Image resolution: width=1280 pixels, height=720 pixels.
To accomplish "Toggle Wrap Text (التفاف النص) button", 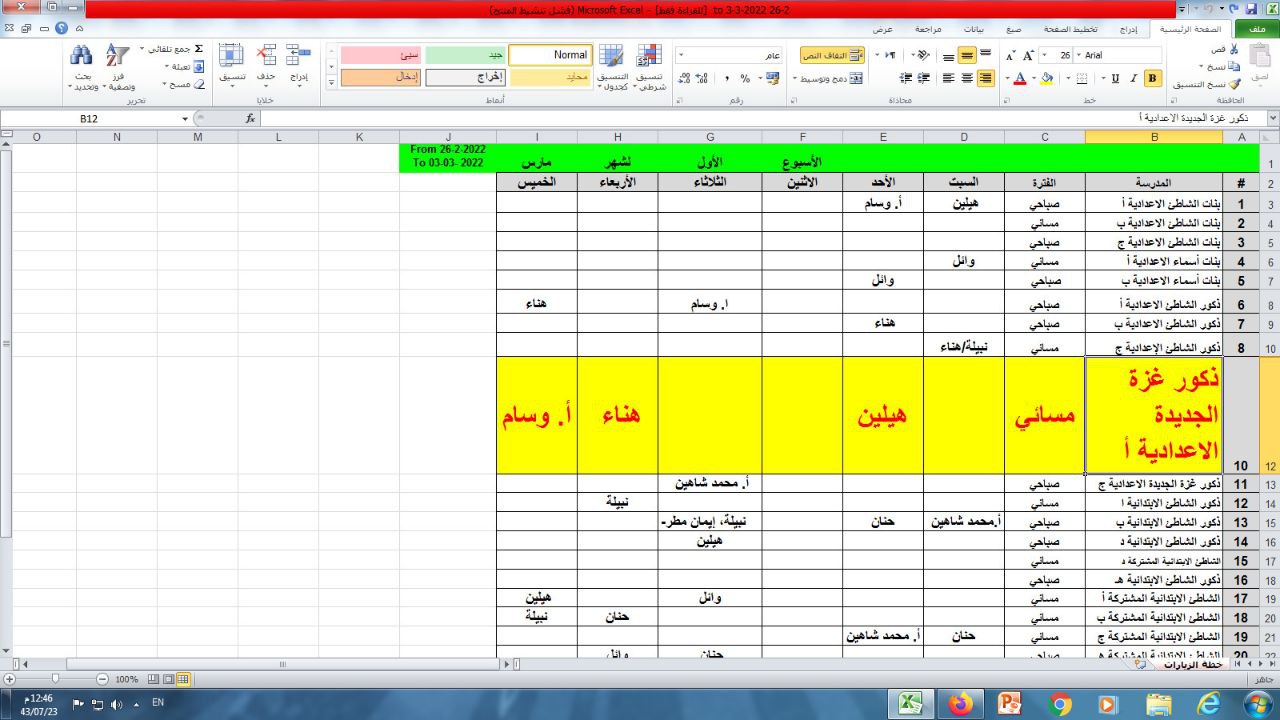I will pyautogui.click(x=832, y=55).
